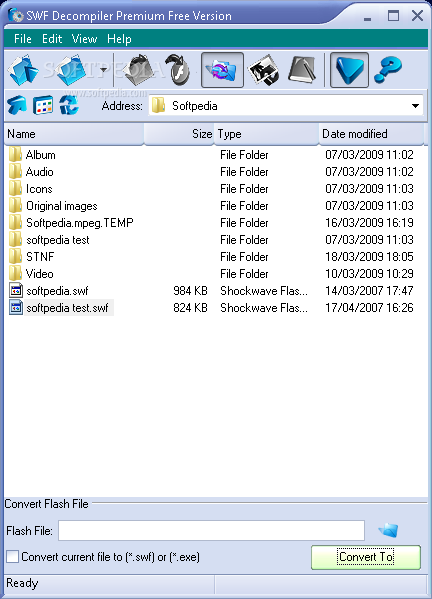Toggle the folder browser icon with purple arrows
Image resolution: width=432 pixels, height=599 pixels.
pyautogui.click(x=222, y=70)
